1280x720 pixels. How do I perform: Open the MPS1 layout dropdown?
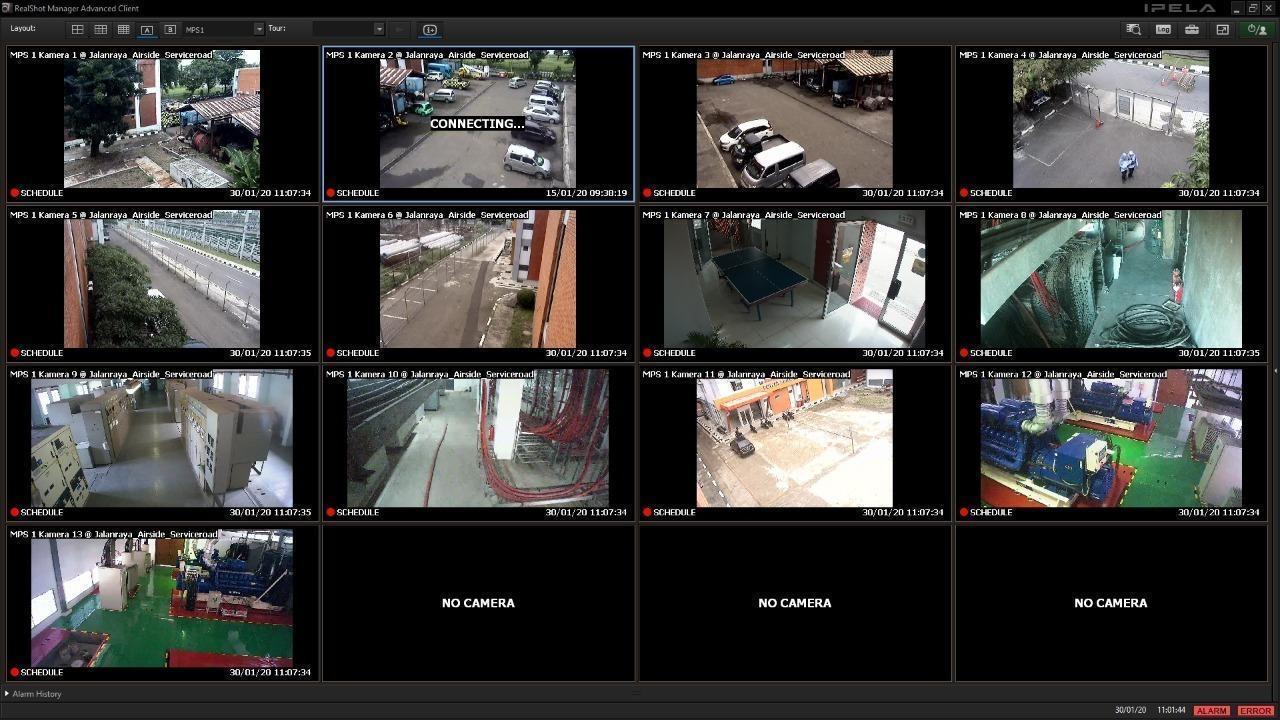point(258,30)
